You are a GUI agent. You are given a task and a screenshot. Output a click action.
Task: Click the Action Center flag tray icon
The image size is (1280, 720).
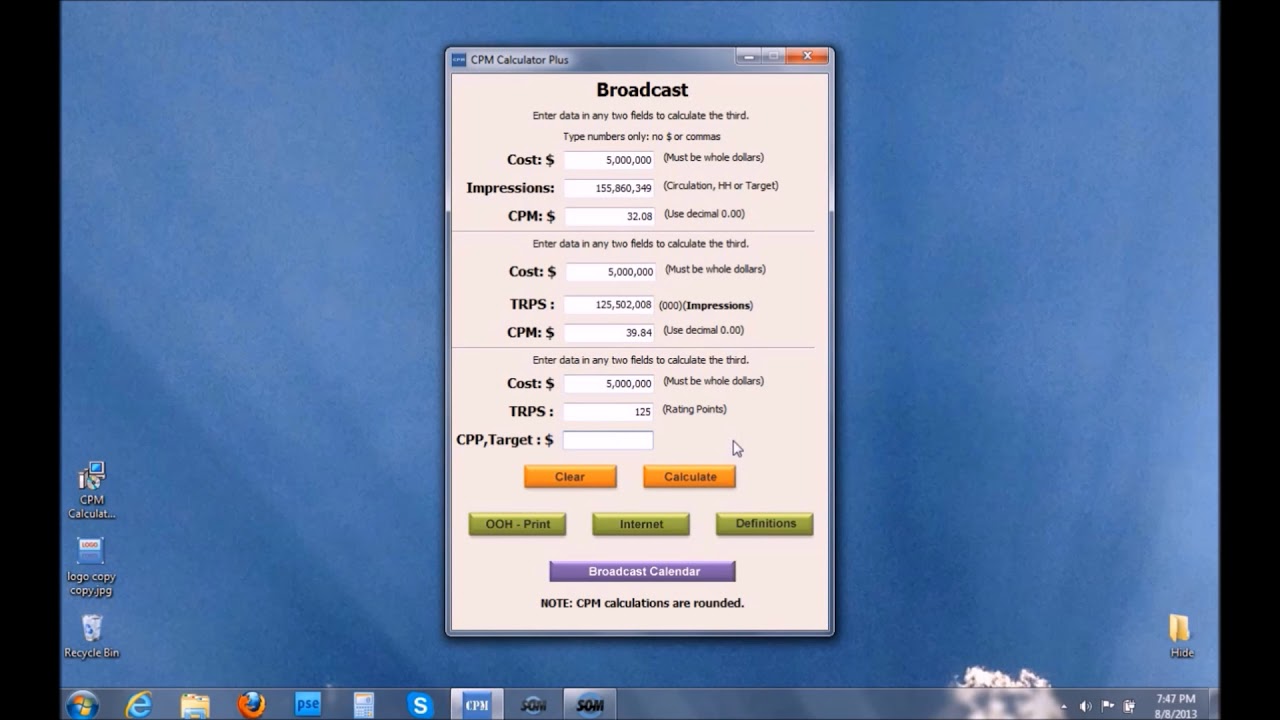pos(1107,706)
